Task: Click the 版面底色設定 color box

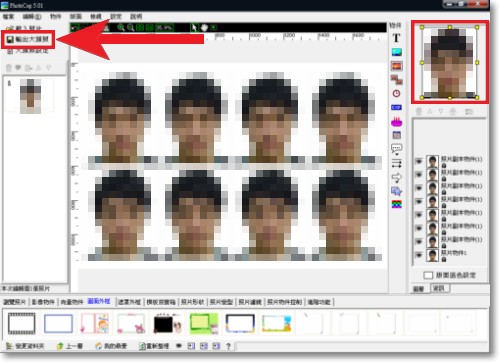Action: pos(428,275)
